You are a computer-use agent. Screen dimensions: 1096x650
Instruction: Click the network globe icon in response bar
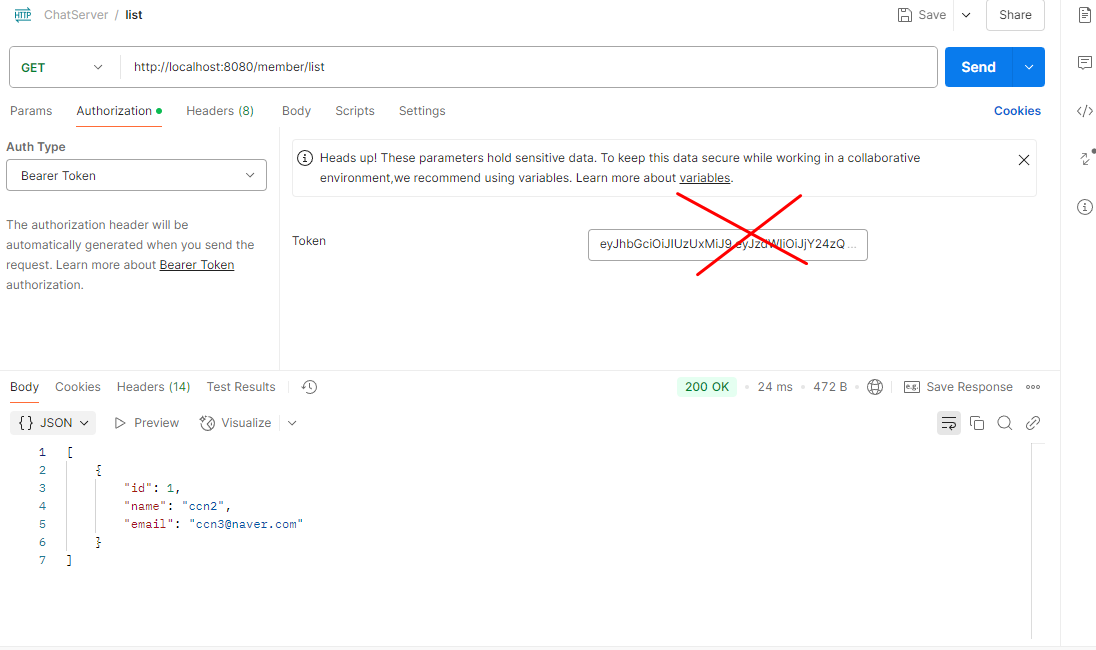[x=875, y=387]
